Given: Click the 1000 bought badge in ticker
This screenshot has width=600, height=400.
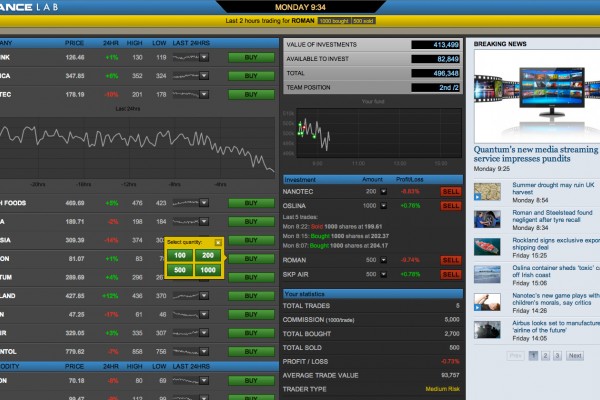Looking at the screenshot, I should click(x=334, y=21).
